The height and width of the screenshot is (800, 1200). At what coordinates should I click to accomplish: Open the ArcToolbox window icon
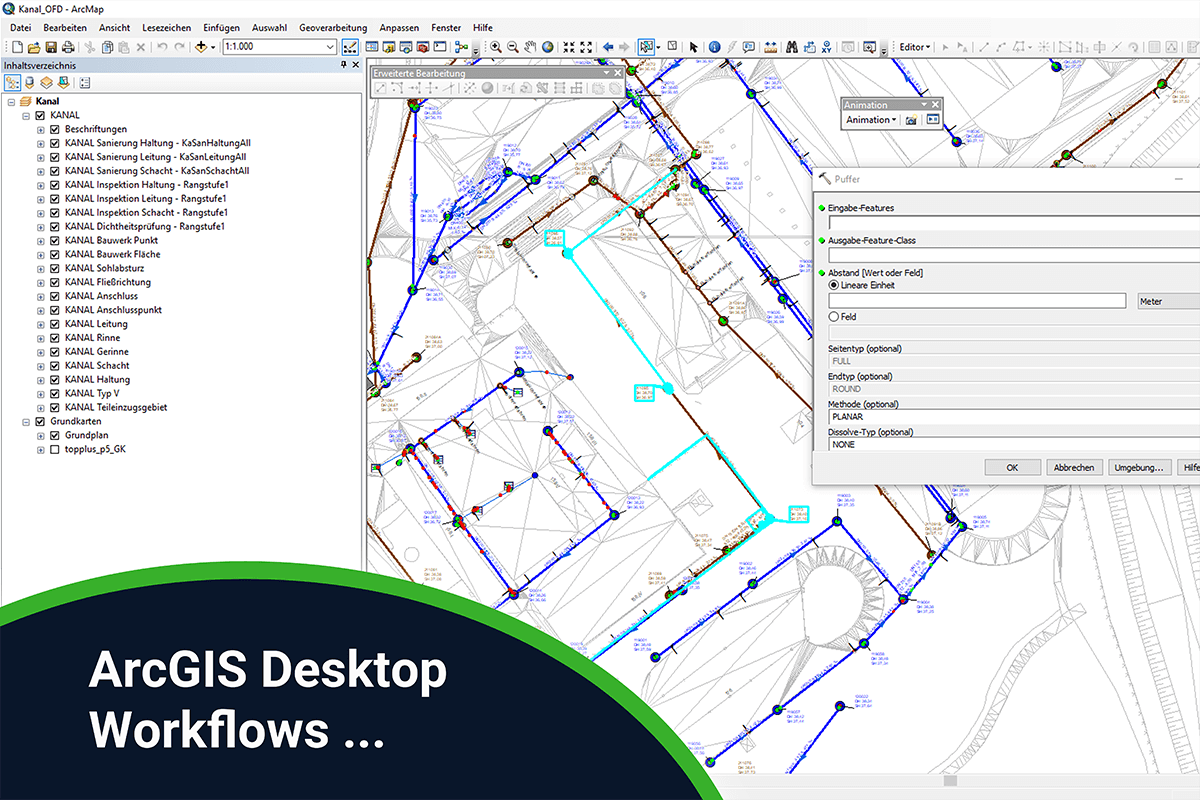click(x=421, y=47)
